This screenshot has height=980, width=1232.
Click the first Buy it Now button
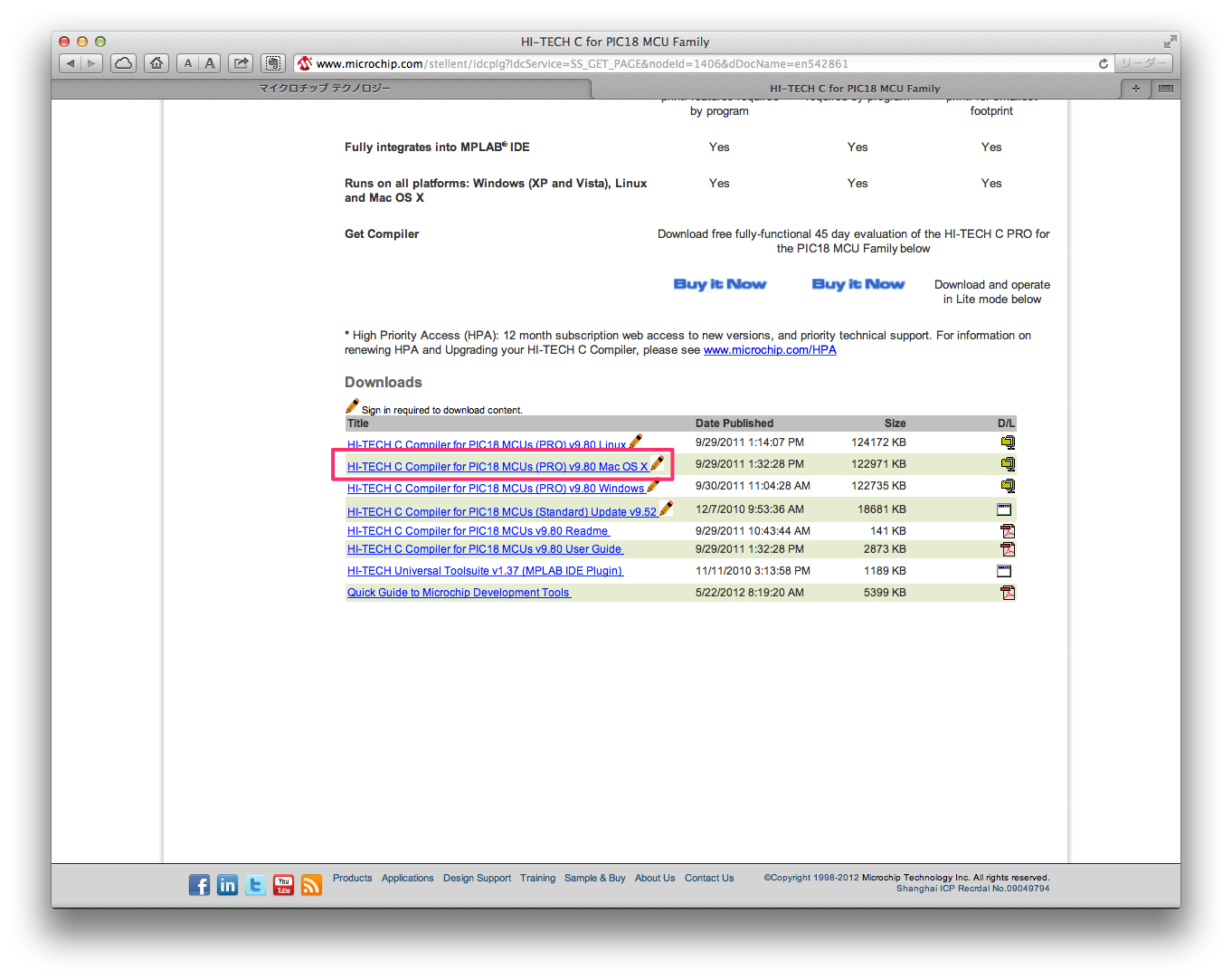pyautogui.click(x=719, y=284)
